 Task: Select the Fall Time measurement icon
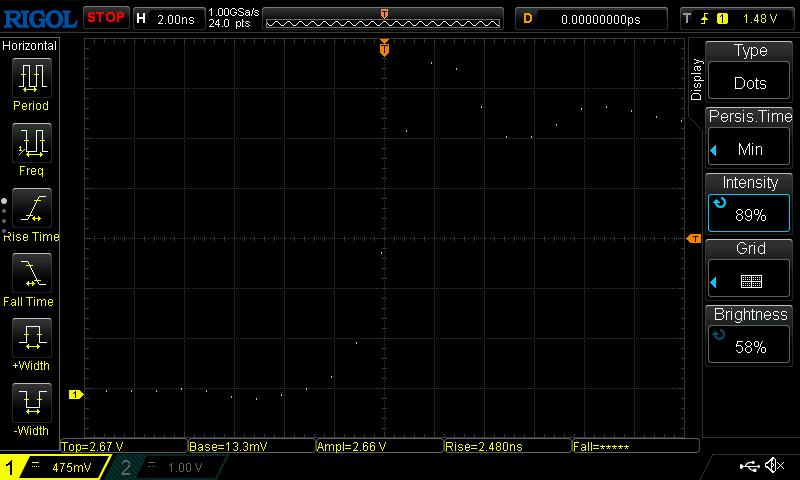[32, 273]
